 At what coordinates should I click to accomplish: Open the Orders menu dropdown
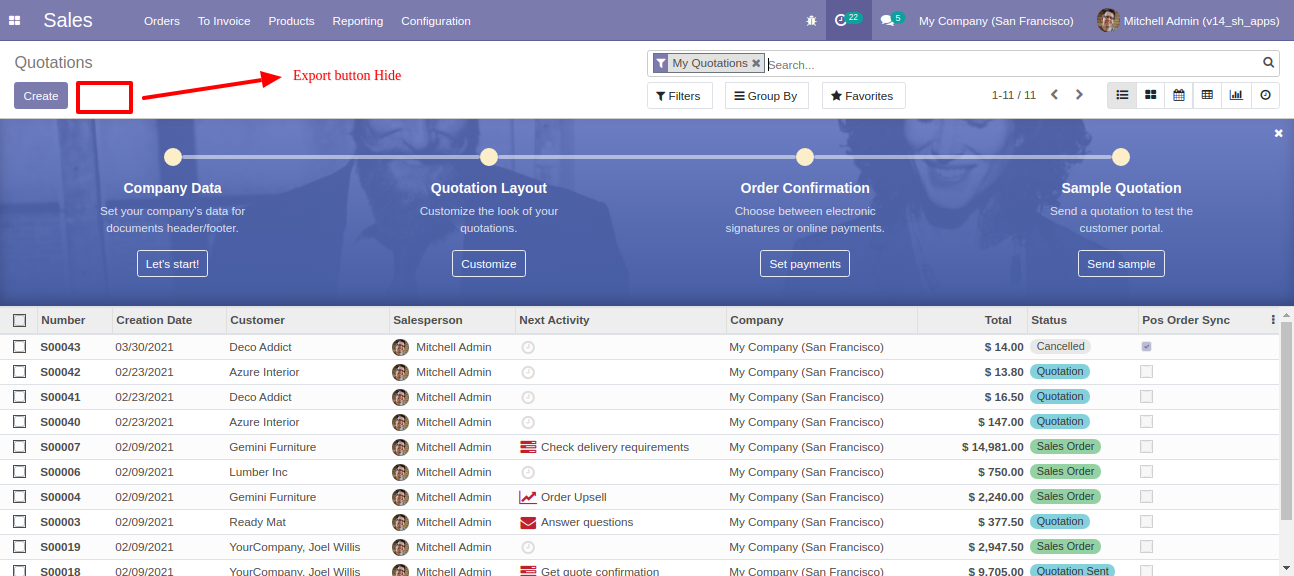coord(161,21)
